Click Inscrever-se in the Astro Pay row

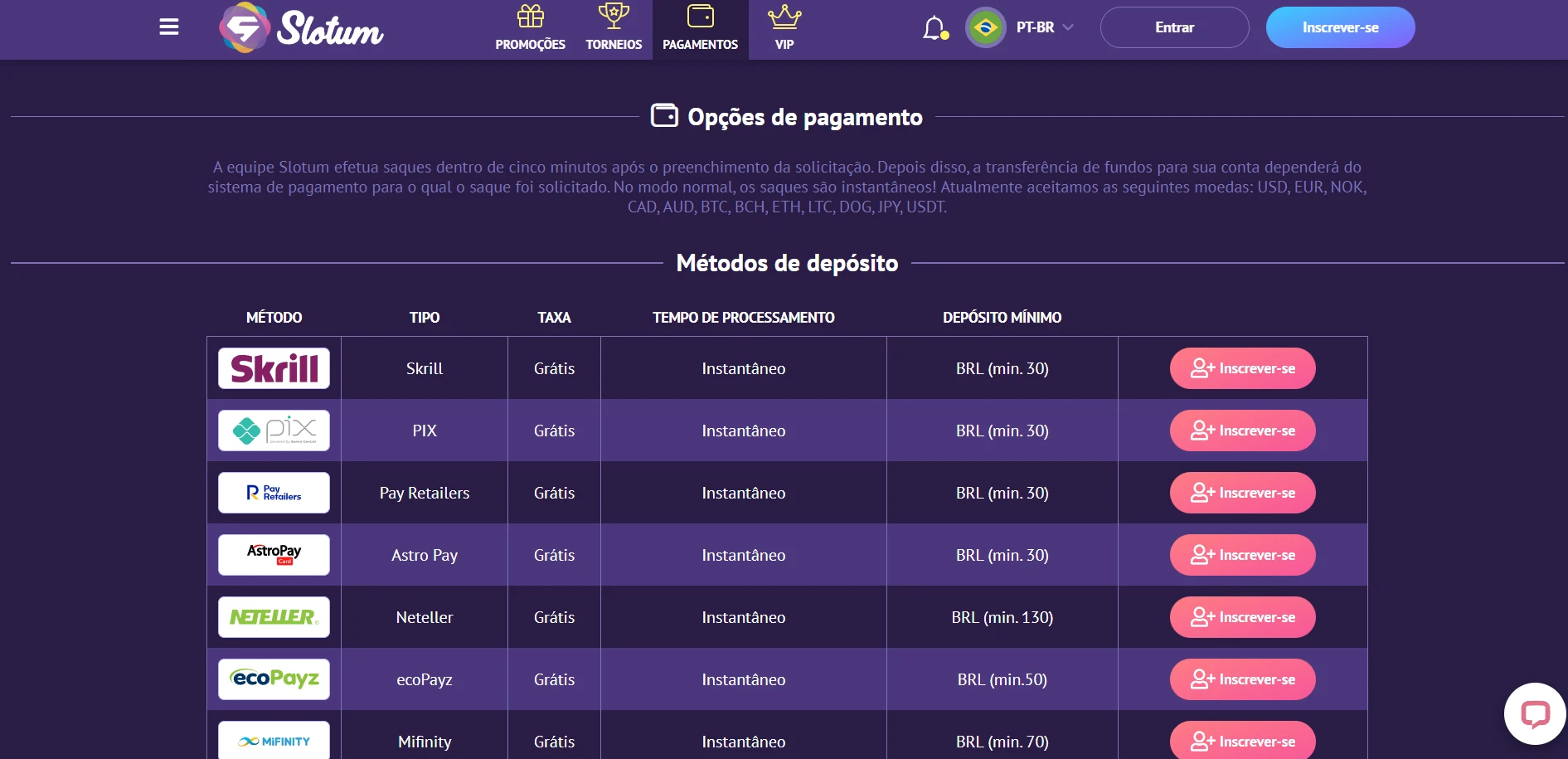(x=1242, y=555)
